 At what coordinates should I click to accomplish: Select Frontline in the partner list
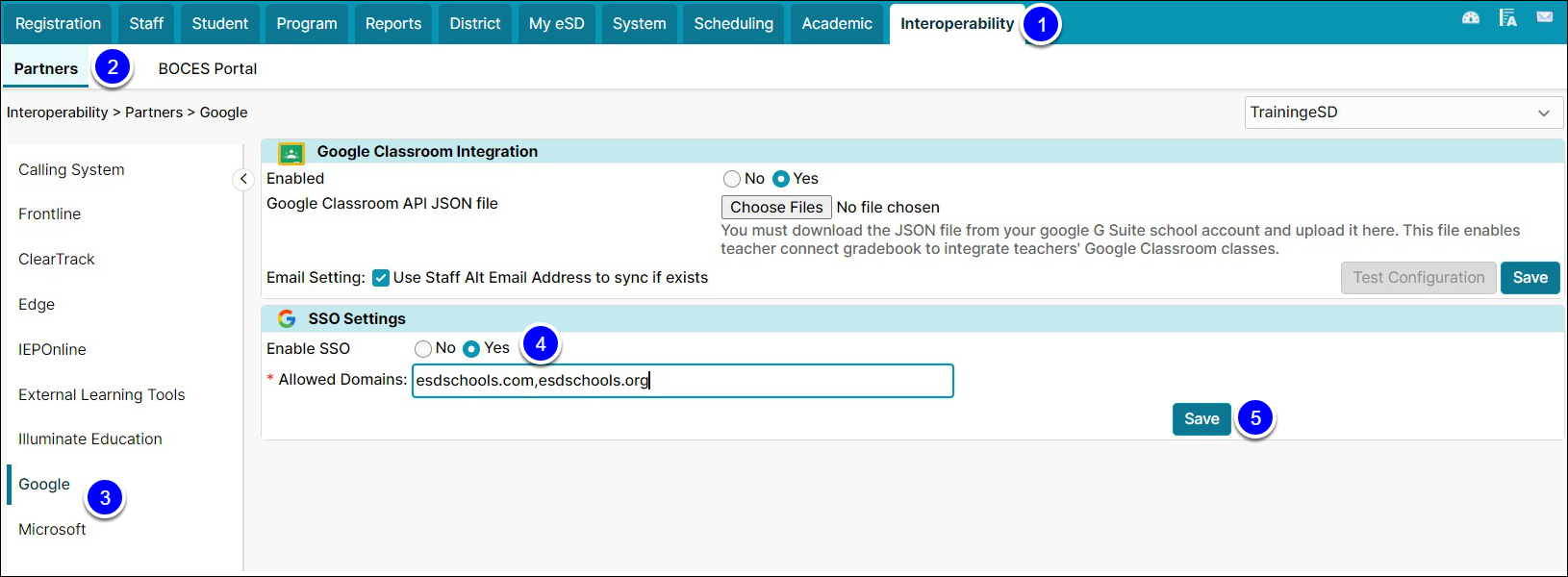[49, 213]
